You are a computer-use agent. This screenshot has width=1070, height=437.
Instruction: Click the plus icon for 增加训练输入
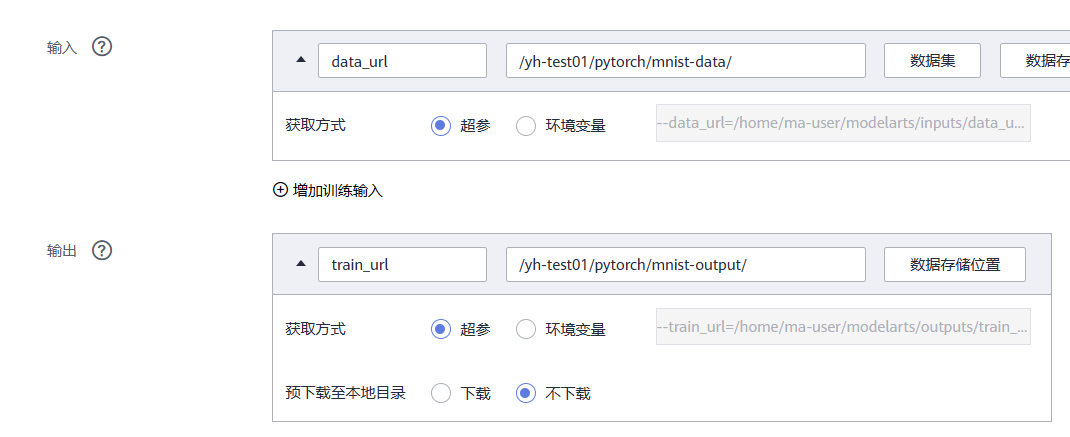pyautogui.click(x=280, y=190)
